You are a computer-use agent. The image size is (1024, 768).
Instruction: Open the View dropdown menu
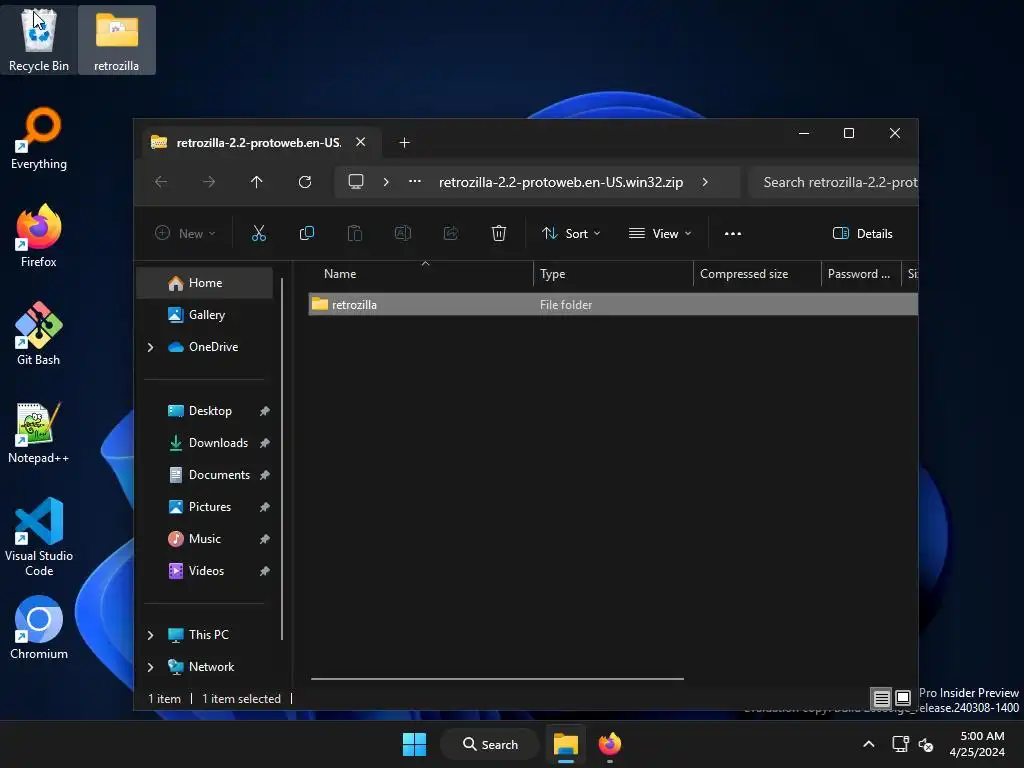(x=660, y=233)
